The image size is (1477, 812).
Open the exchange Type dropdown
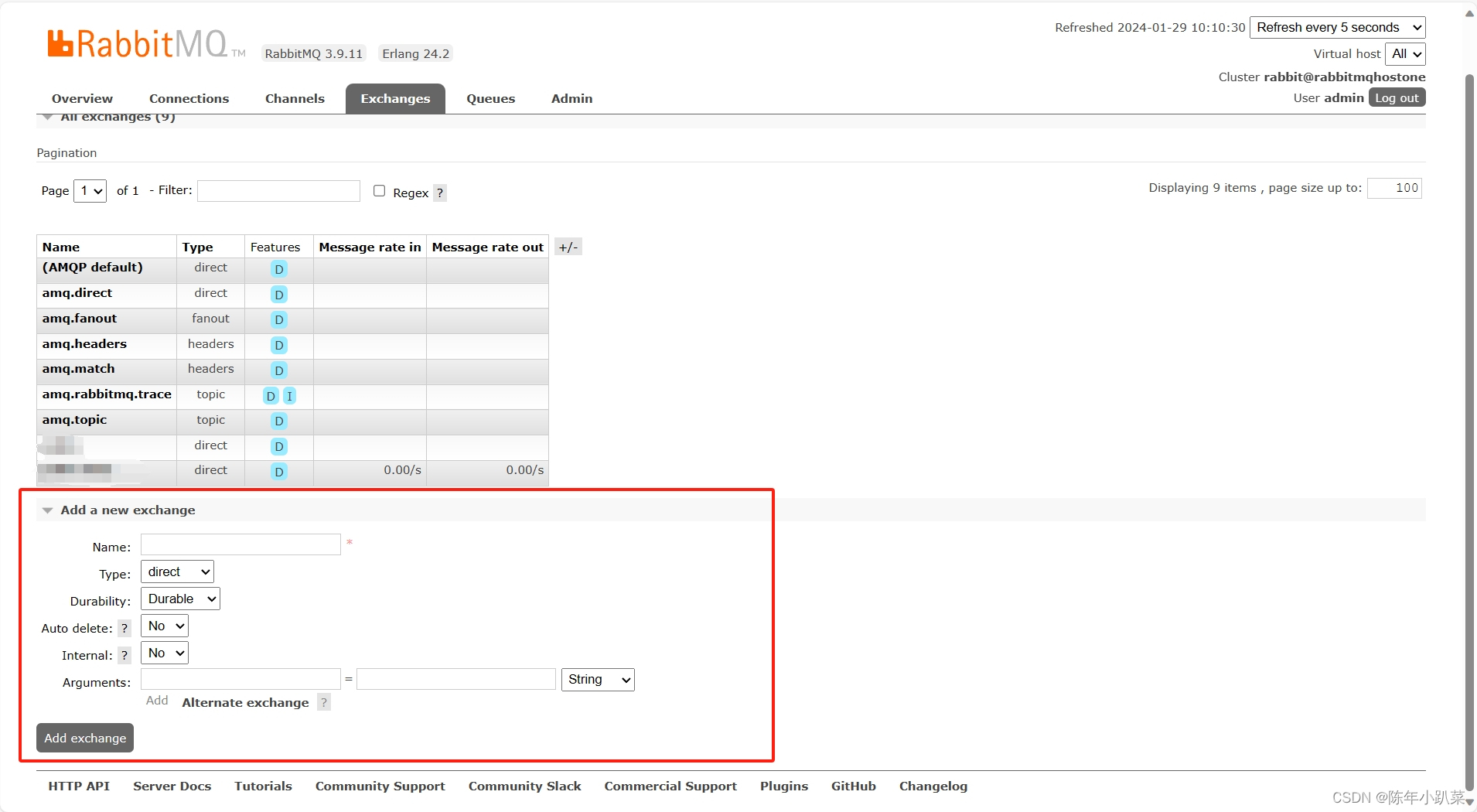point(177,571)
